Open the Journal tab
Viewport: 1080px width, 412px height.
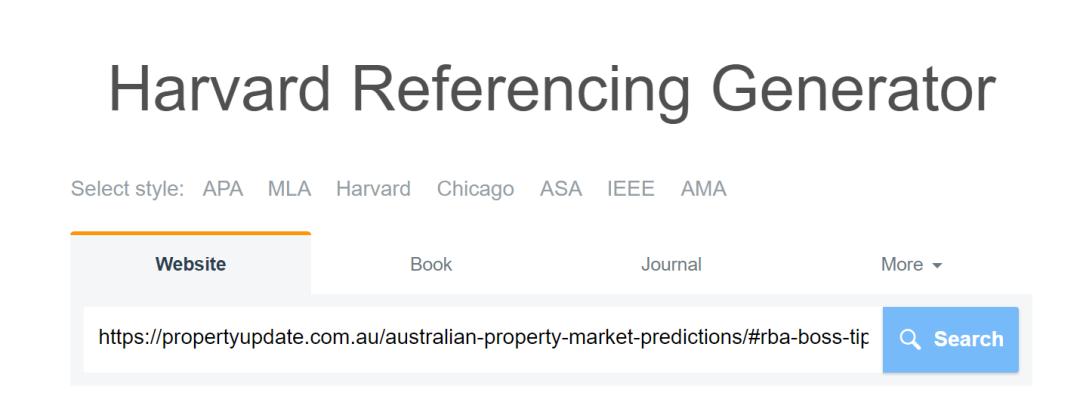(671, 264)
